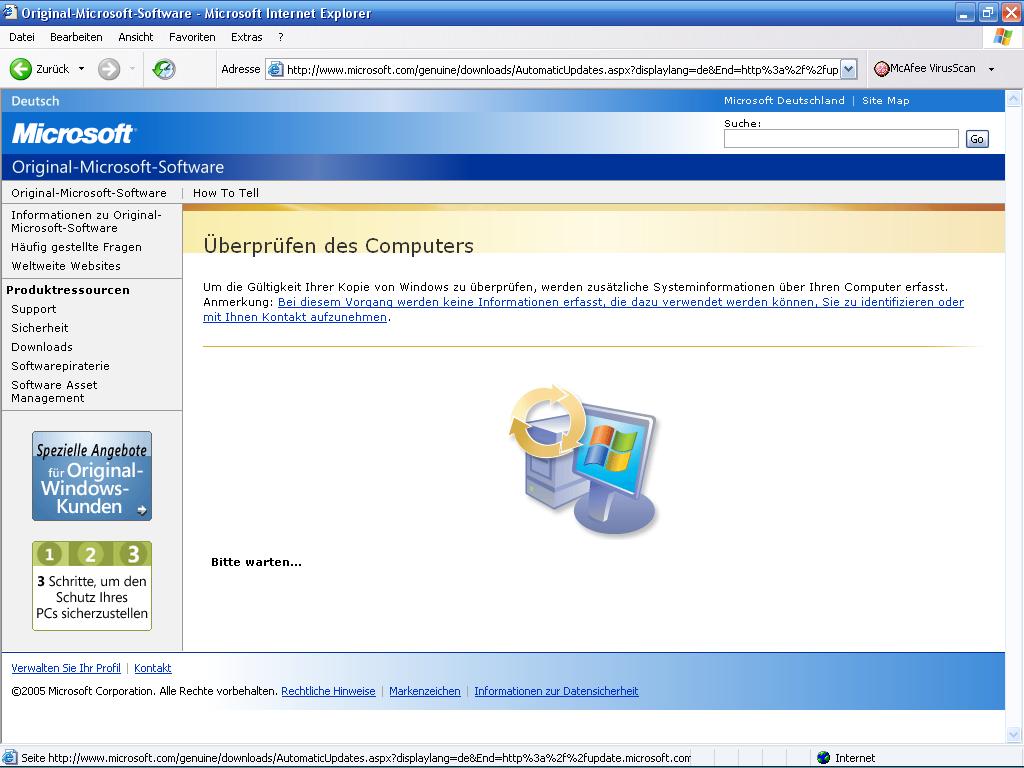Click the scrollbar up arrow

pyautogui.click(x=1014, y=99)
